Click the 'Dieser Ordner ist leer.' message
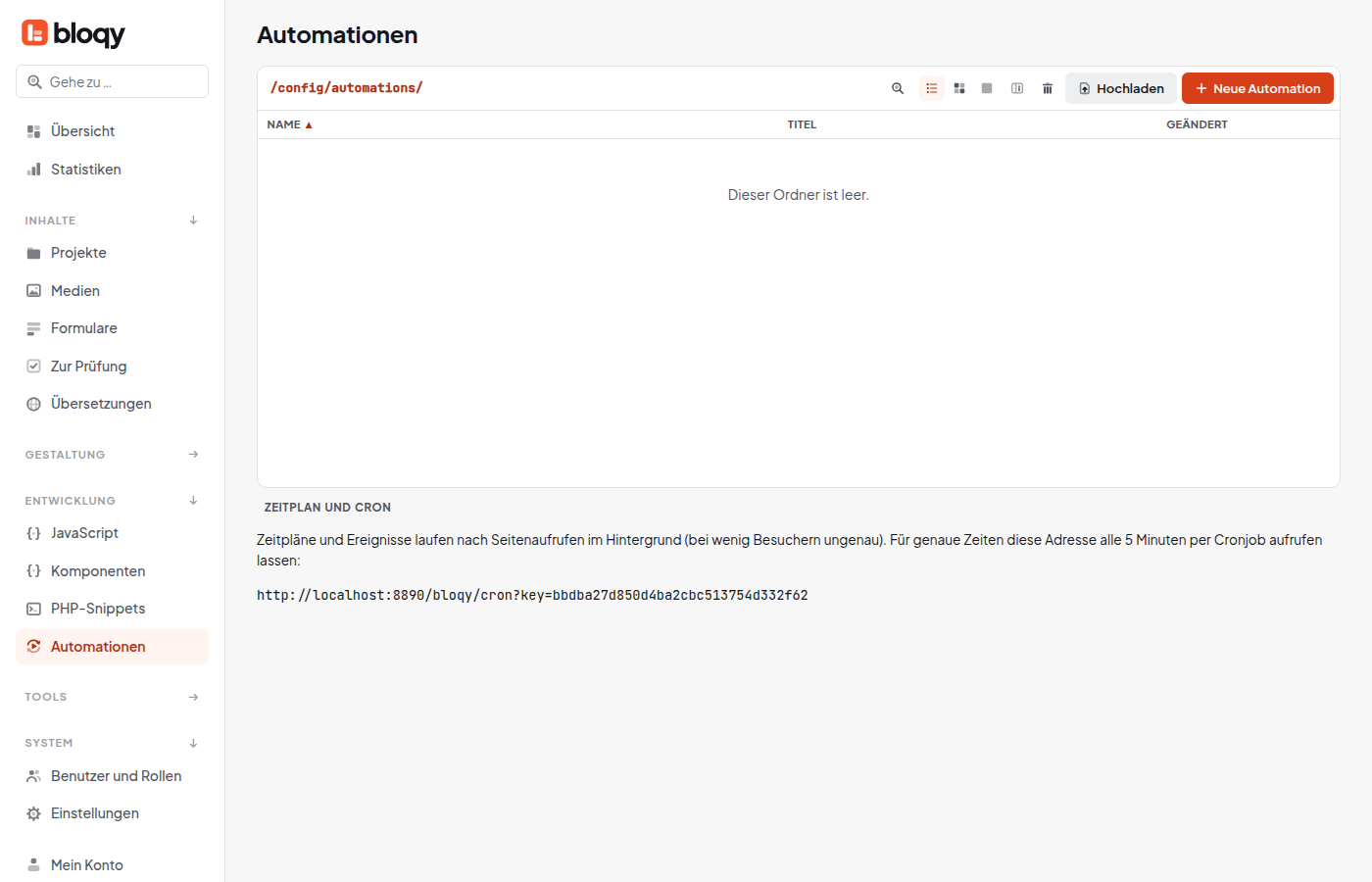 799,195
